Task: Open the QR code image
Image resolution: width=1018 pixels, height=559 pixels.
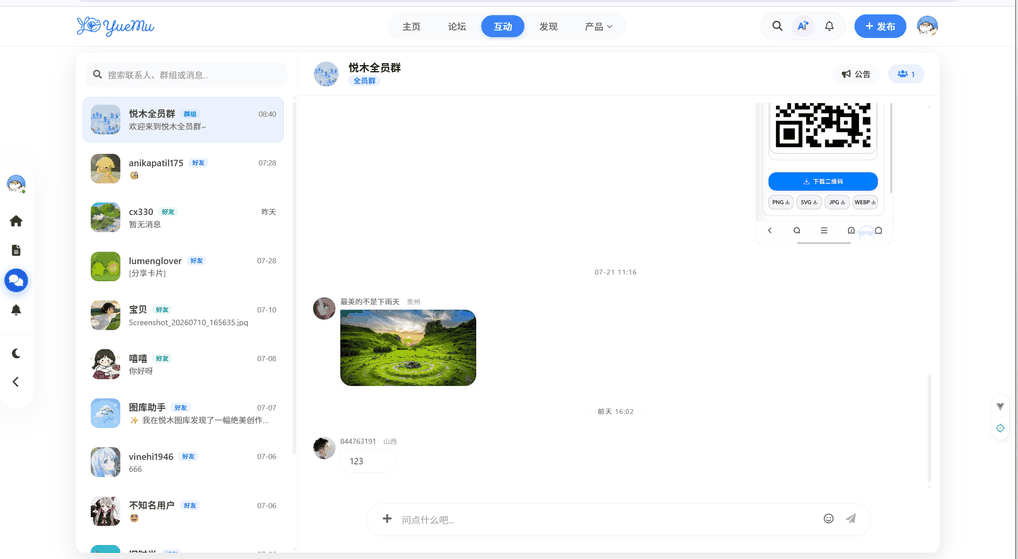Action: 823,125
